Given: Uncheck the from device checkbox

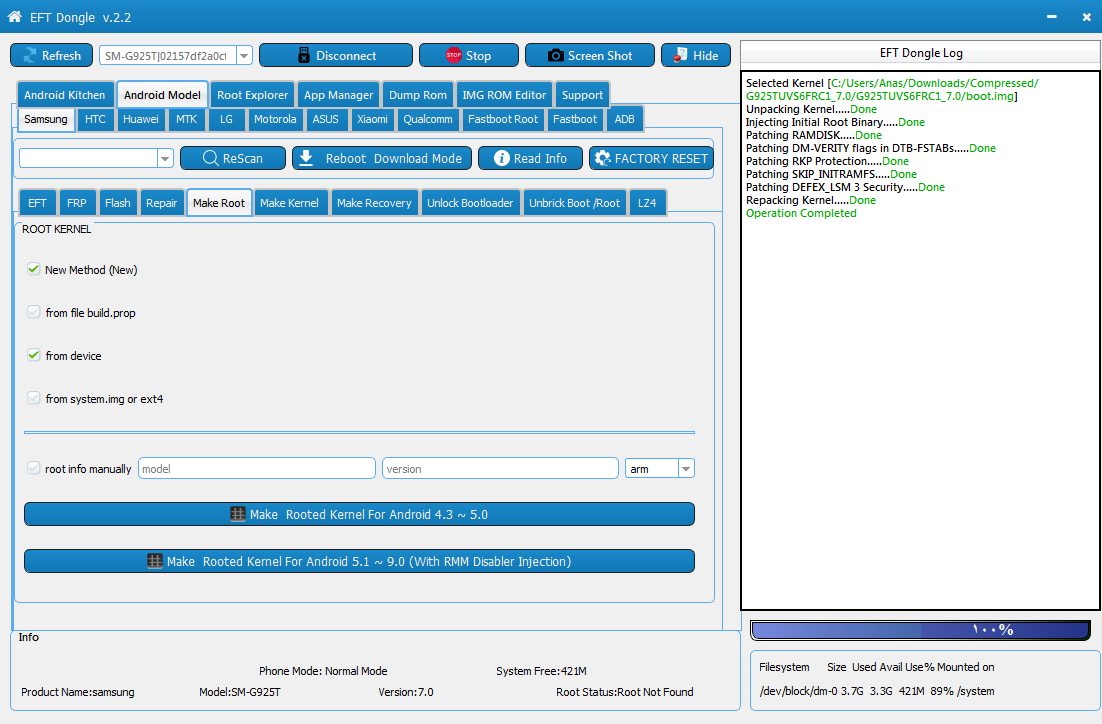Looking at the screenshot, I should point(33,355).
